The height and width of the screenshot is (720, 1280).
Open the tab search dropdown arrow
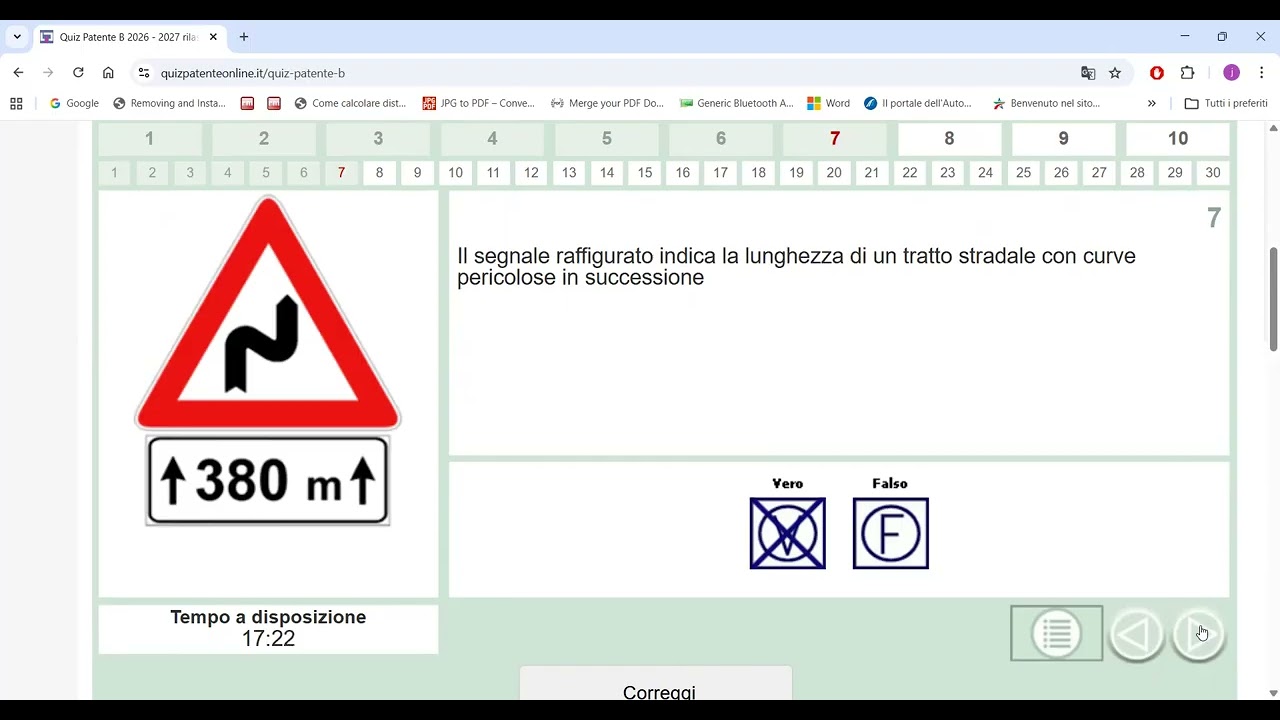click(17, 37)
